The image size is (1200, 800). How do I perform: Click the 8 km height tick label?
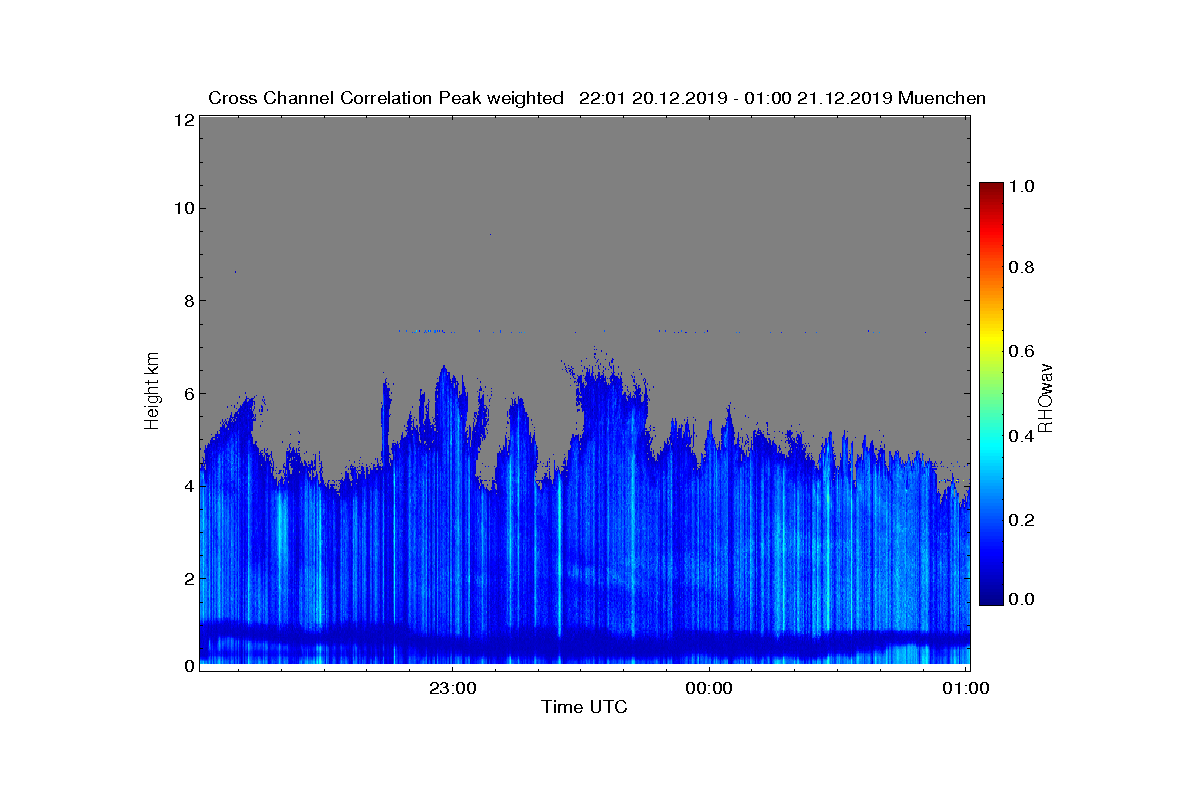tap(188, 300)
